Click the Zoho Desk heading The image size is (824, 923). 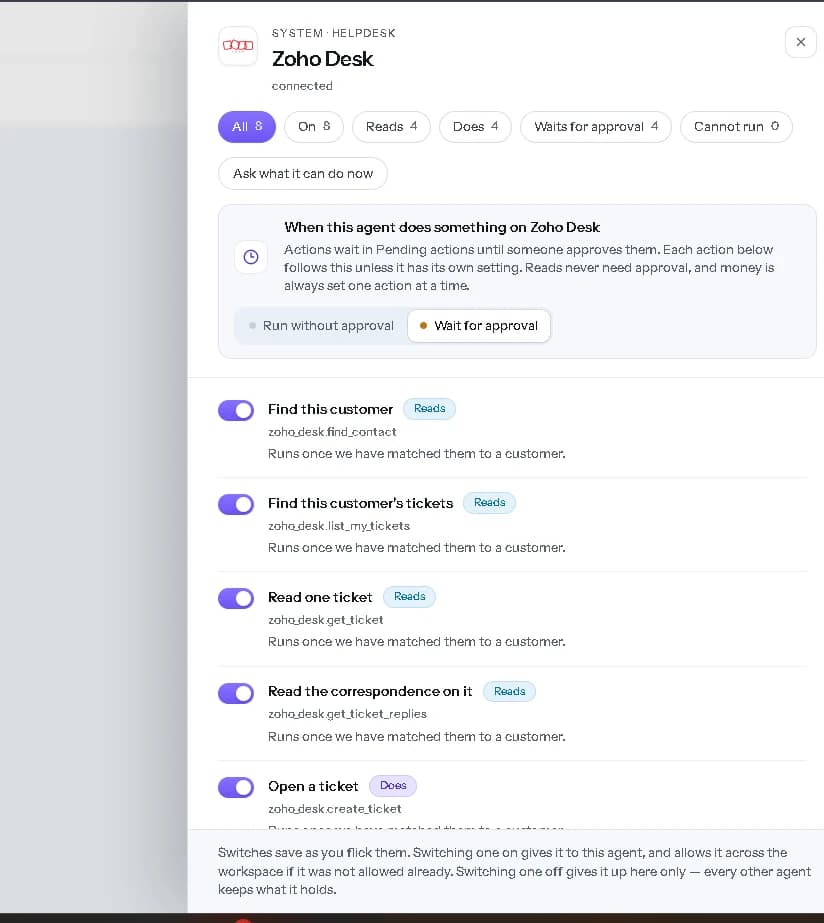point(323,59)
